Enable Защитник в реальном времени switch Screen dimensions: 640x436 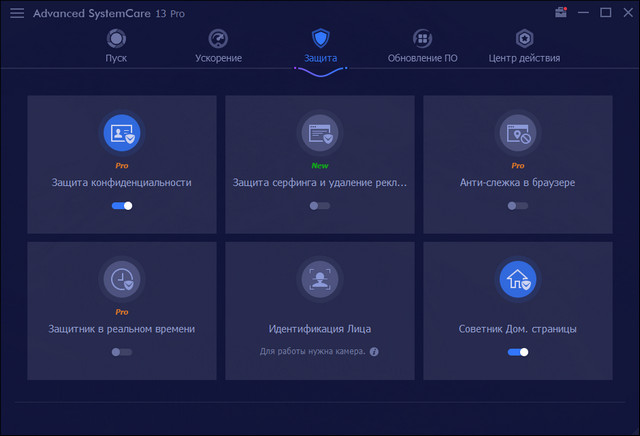[122, 352]
